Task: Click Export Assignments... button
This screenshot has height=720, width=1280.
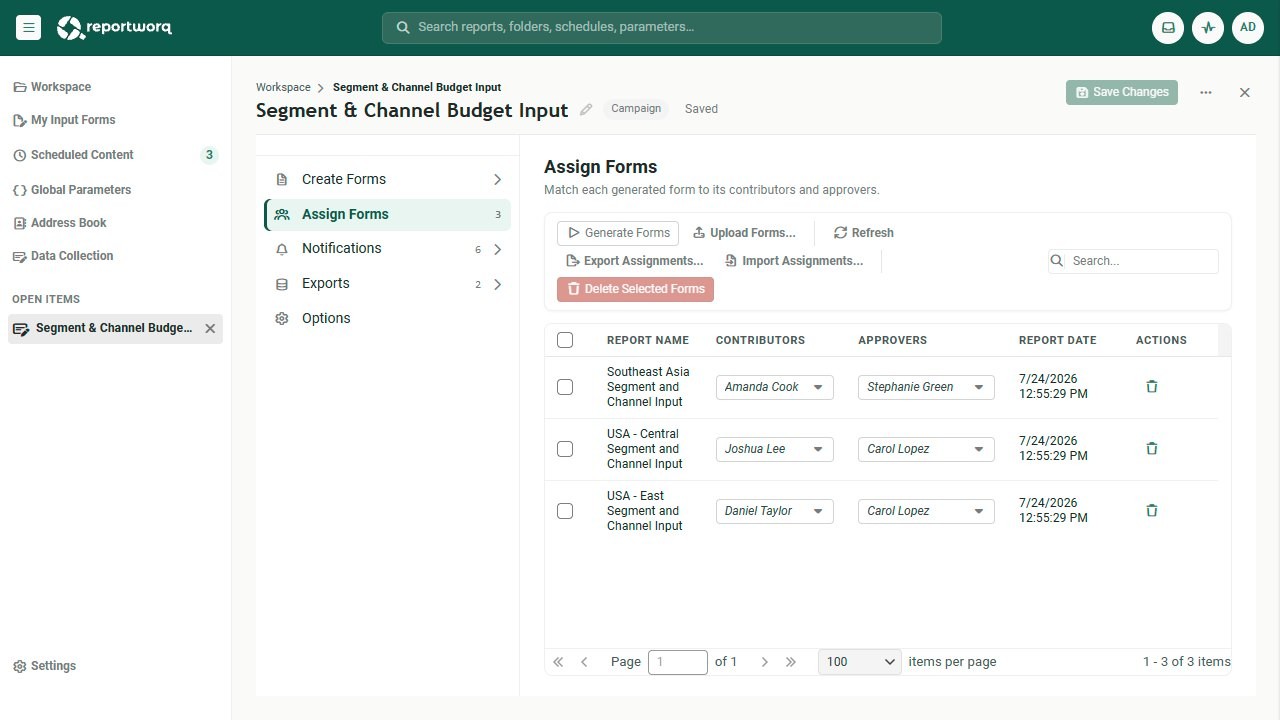Action: point(635,261)
